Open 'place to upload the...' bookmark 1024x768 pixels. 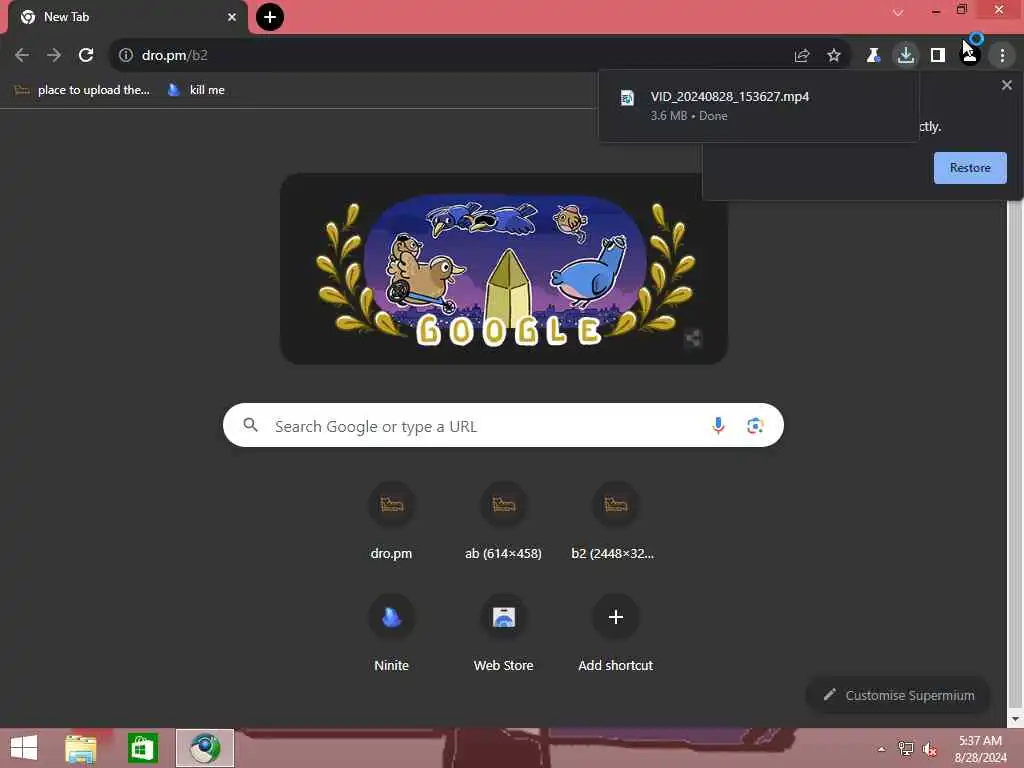click(x=83, y=90)
